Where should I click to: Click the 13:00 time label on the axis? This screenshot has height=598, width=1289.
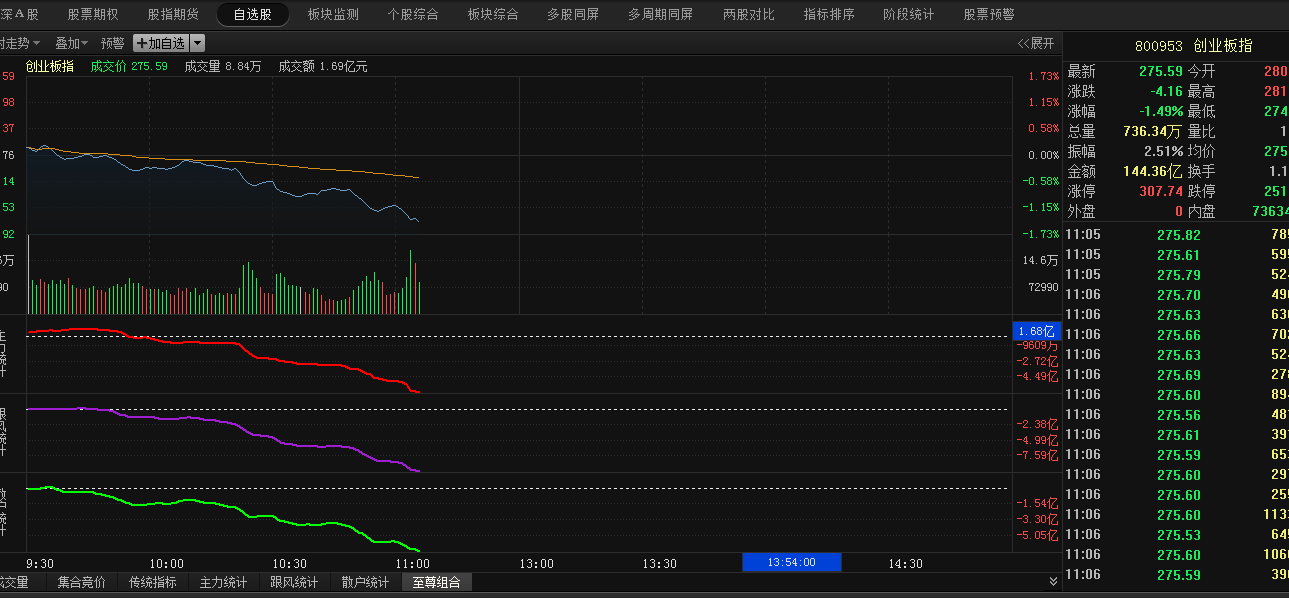point(536,564)
